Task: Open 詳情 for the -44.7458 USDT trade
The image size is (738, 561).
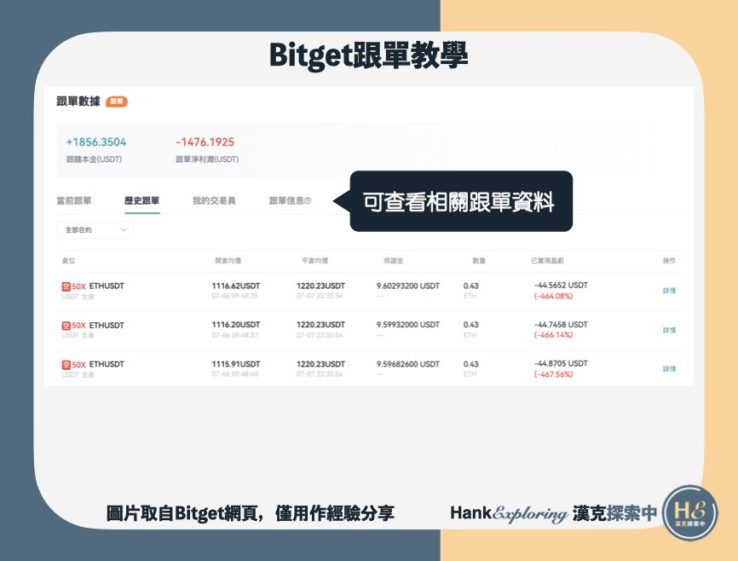Action: pyautogui.click(x=669, y=330)
